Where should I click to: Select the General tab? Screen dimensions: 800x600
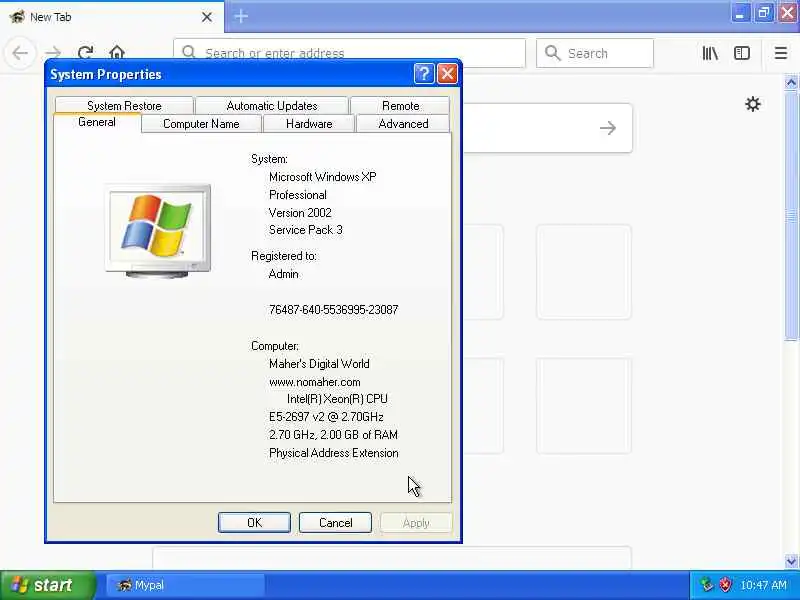[x=97, y=122]
